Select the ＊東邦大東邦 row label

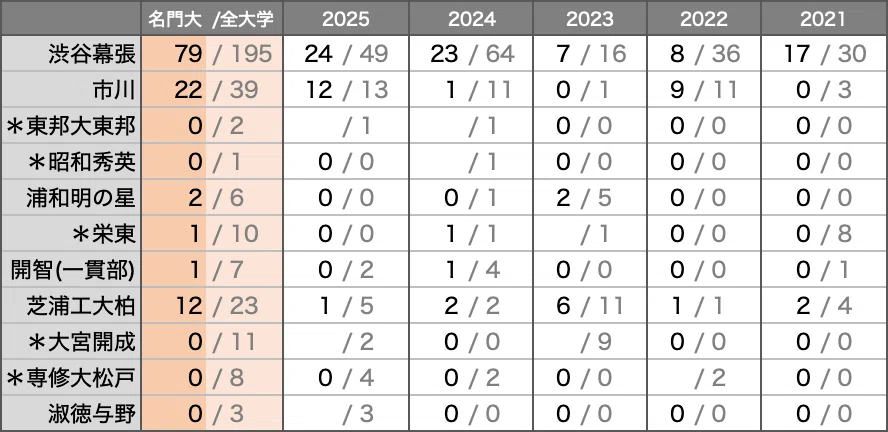click(71, 126)
